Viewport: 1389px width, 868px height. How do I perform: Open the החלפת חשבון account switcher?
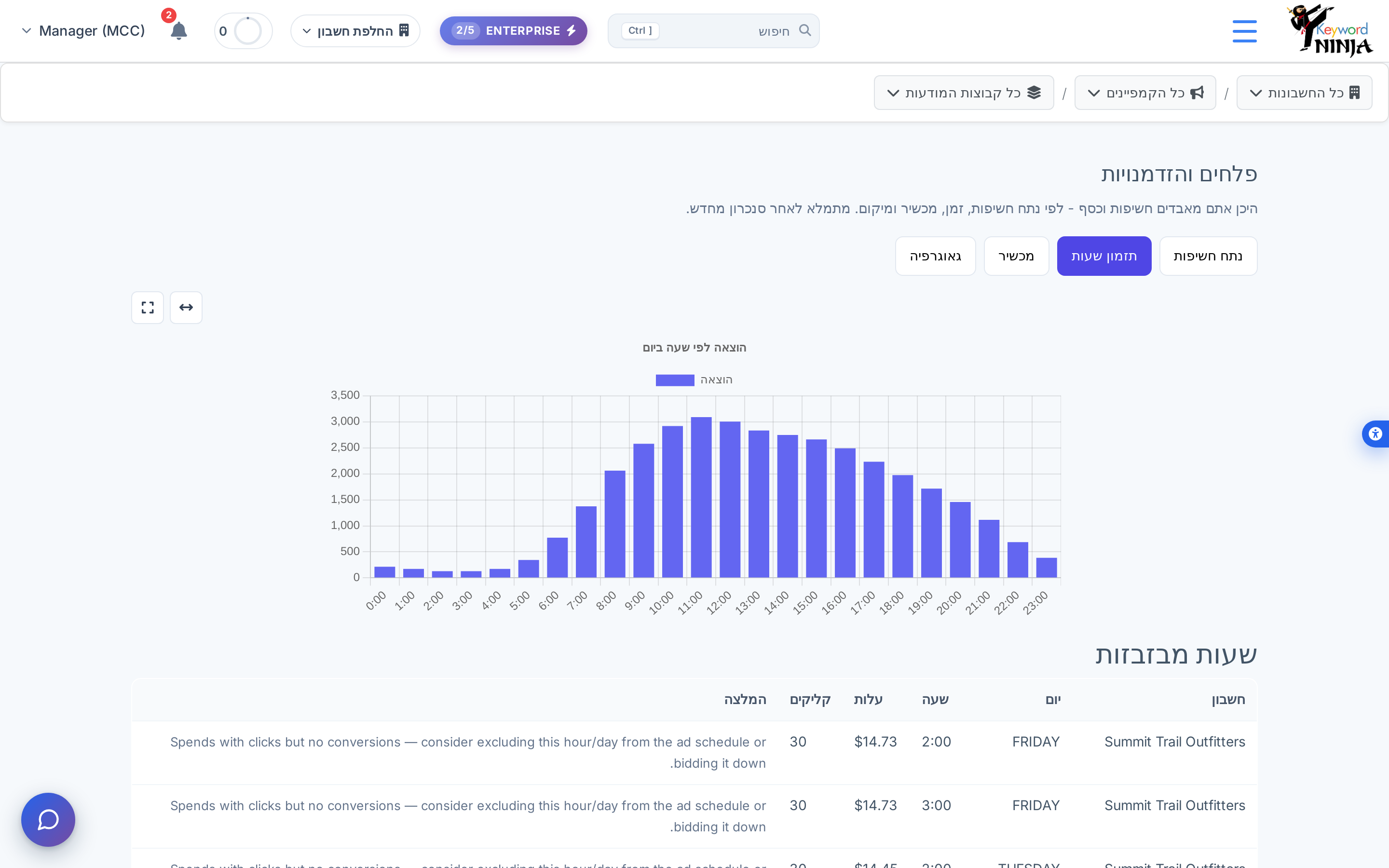[355, 31]
